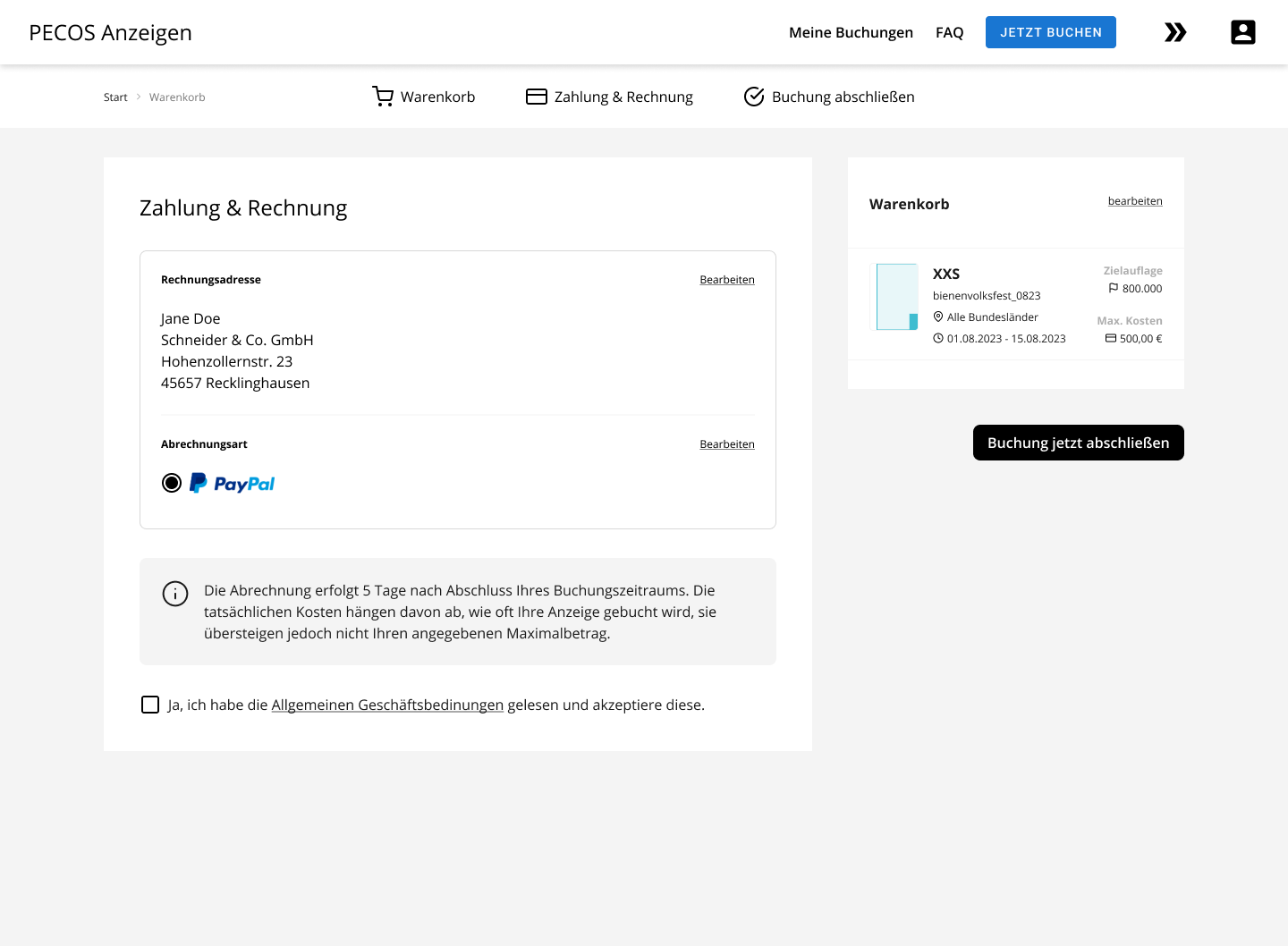1288x946 pixels.
Task: Click the clock icon beside the date range
Action: click(938, 338)
